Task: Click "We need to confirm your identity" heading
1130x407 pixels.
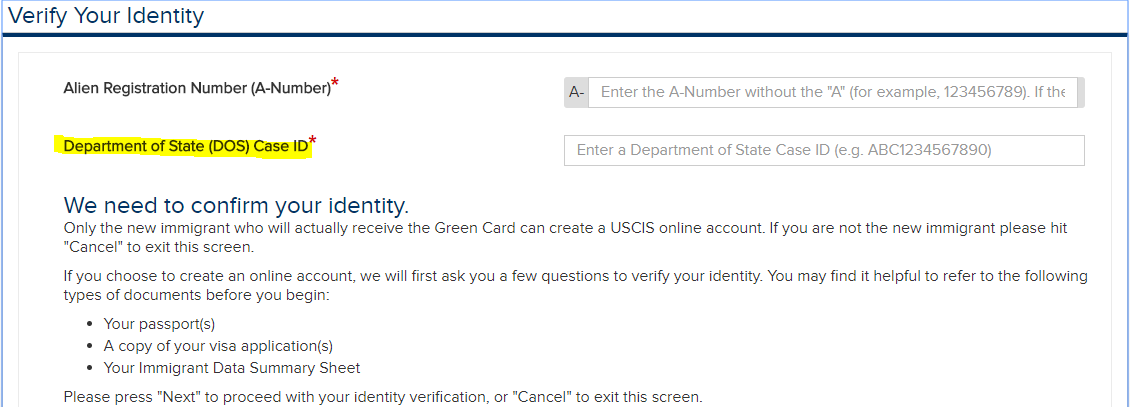Action: click(x=236, y=206)
